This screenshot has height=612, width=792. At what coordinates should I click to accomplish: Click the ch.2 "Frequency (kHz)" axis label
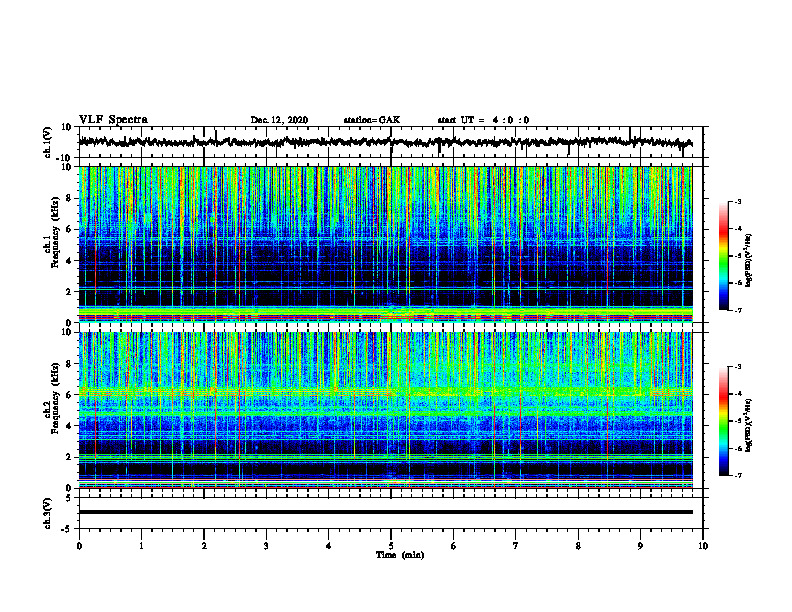pyautogui.click(x=55, y=398)
